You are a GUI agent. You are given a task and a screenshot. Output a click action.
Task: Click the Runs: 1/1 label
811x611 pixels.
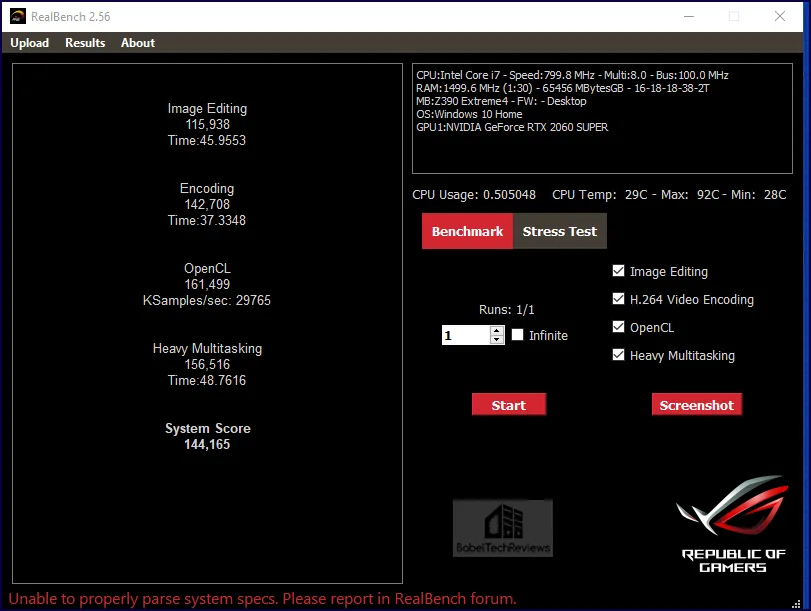pos(506,309)
